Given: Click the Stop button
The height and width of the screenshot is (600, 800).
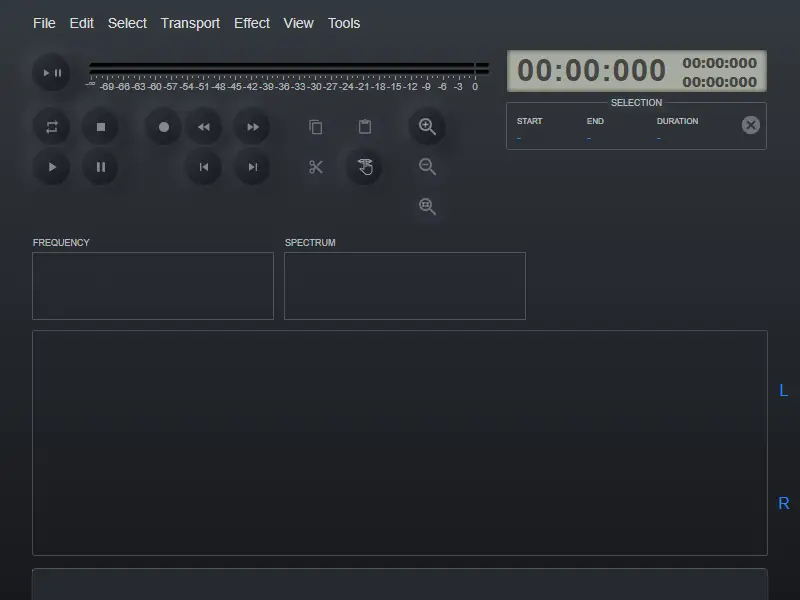Looking at the screenshot, I should tap(101, 127).
